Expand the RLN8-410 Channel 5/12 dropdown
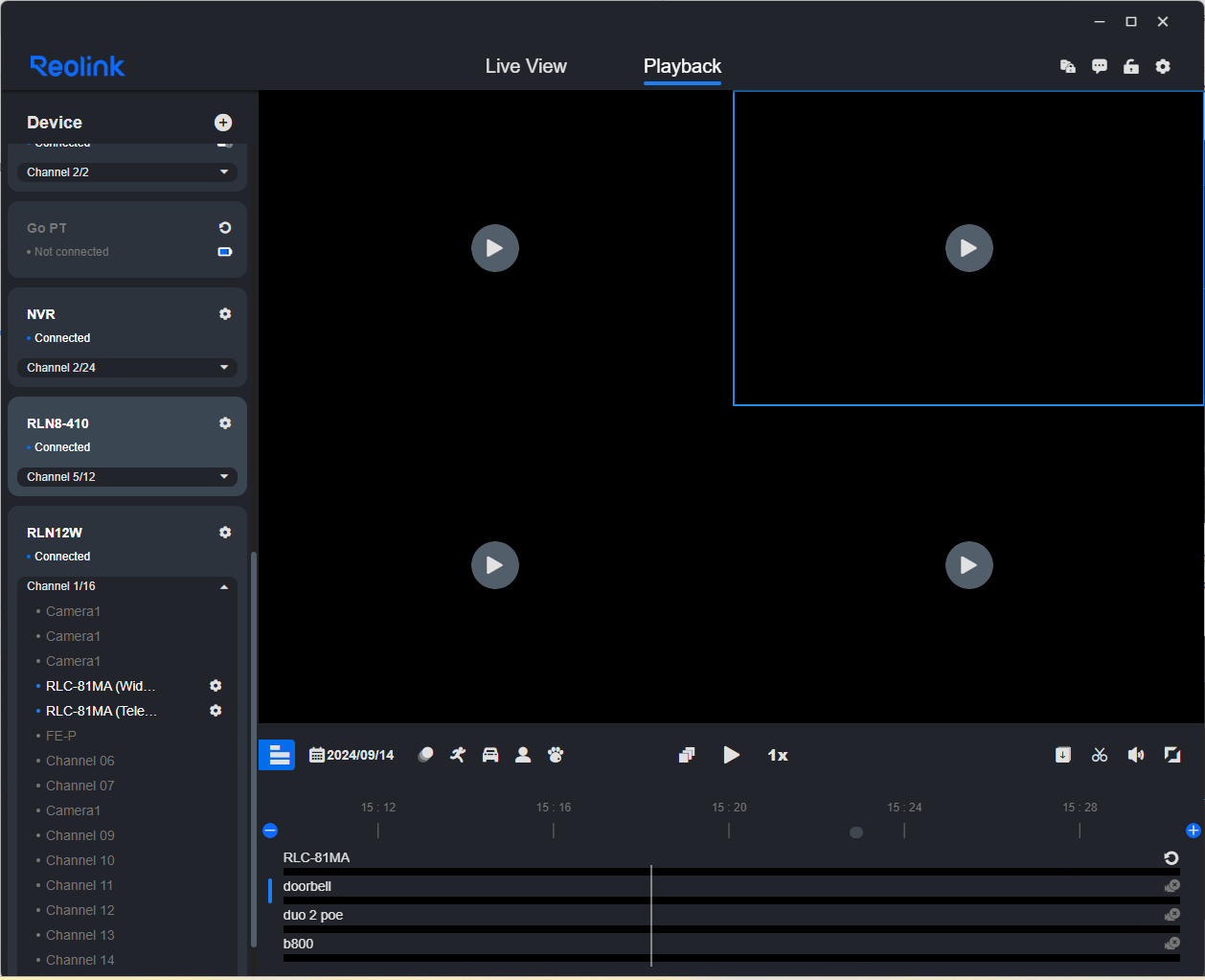Screen dimensions: 1205x980 pos(127,477)
